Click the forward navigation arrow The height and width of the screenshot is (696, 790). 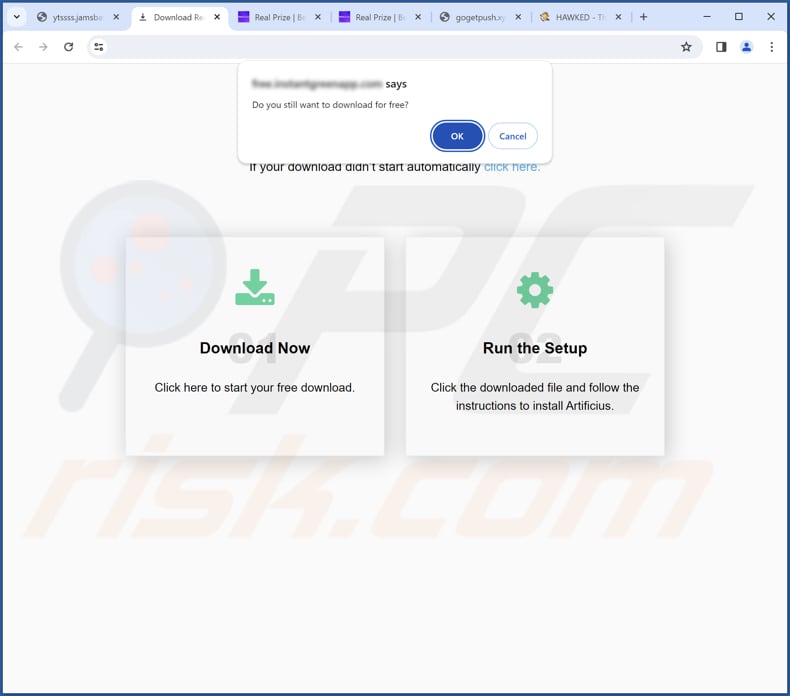(x=43, y=47)
